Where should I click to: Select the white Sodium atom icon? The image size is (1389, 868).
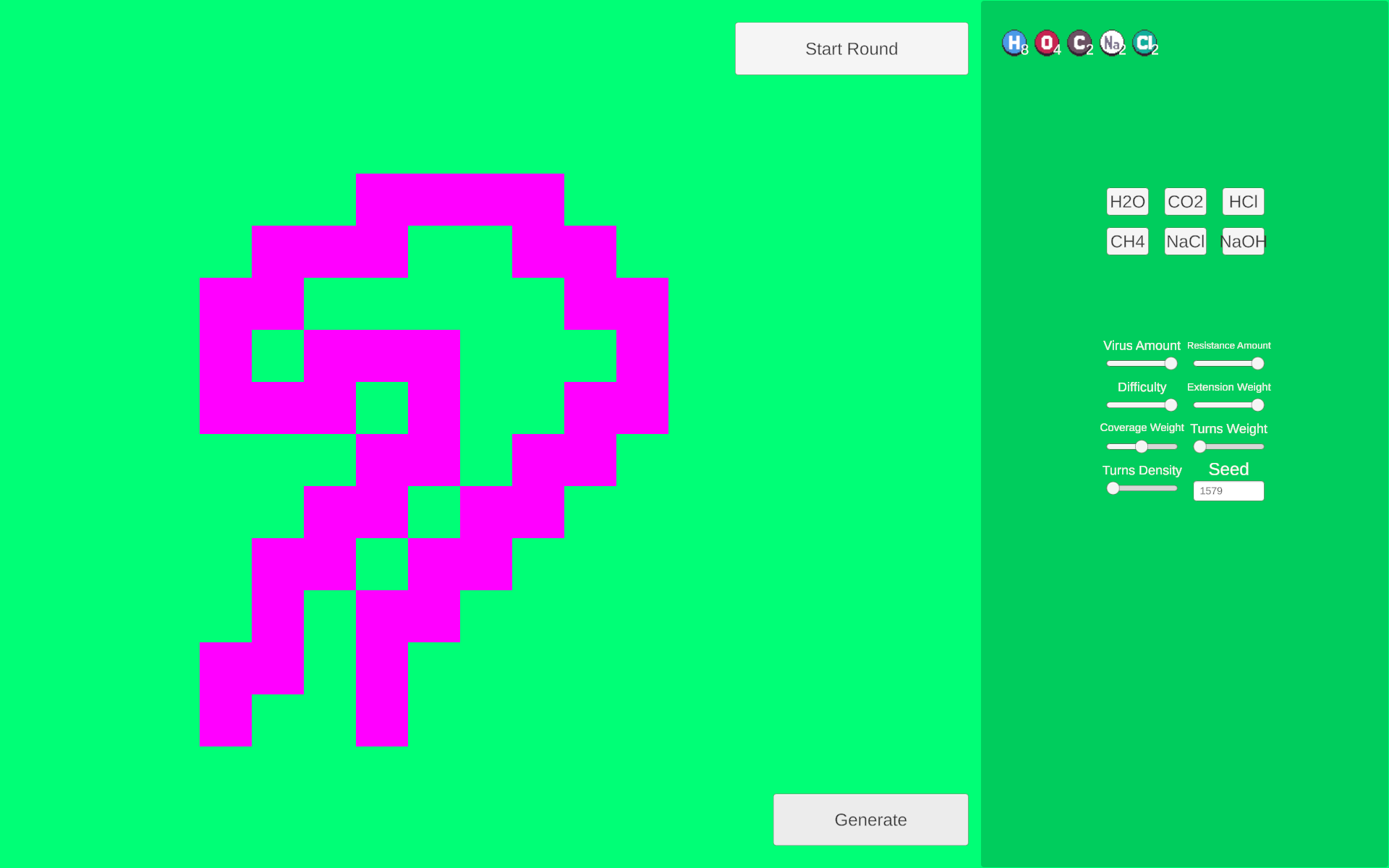click(x=1111, y=43)
